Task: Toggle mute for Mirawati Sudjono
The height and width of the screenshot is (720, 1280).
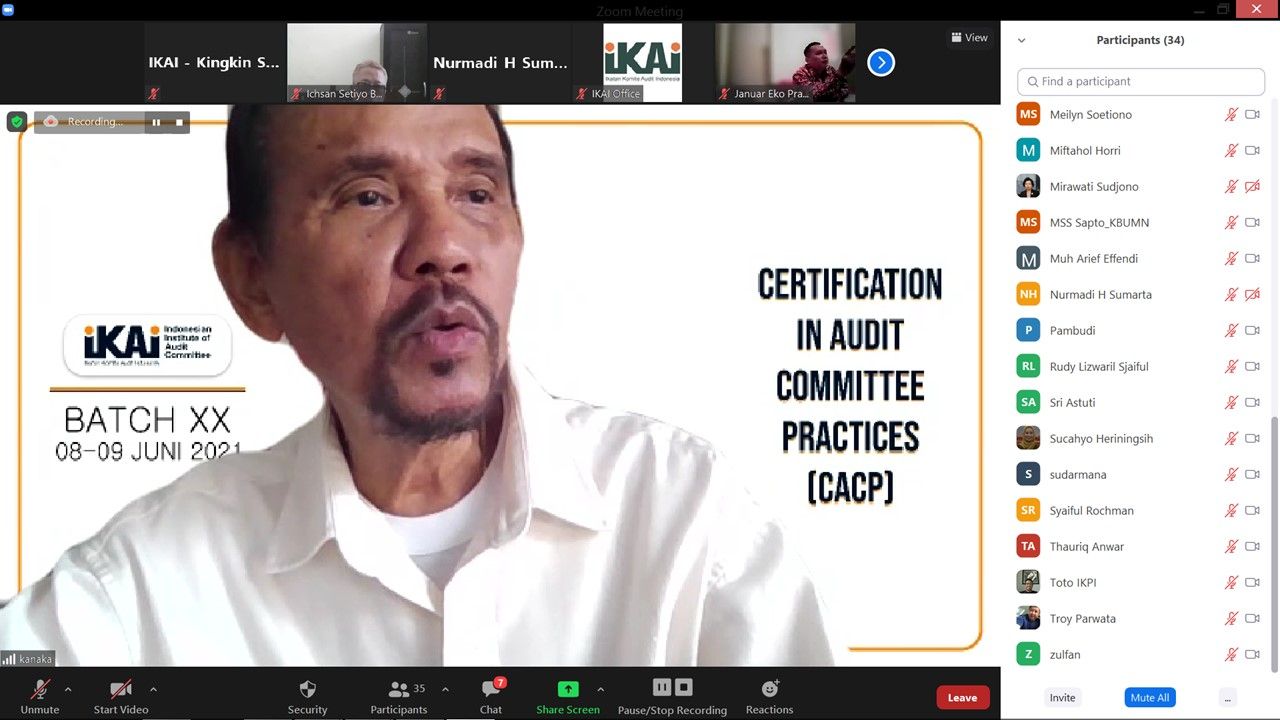Action: pyautogui.click(x=1232, y=187)
